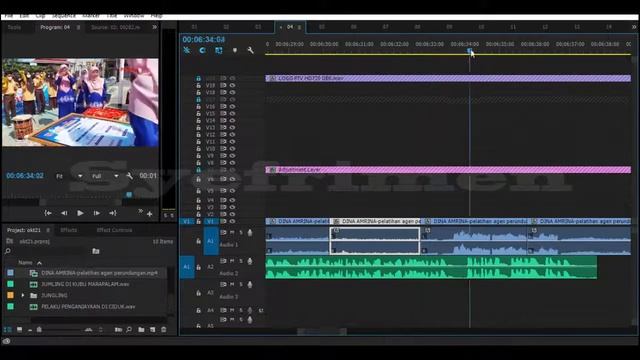Hide track V1 output with eye
Image resolution: width=640 pixels, height=360 pixels.
pos(233,221)
